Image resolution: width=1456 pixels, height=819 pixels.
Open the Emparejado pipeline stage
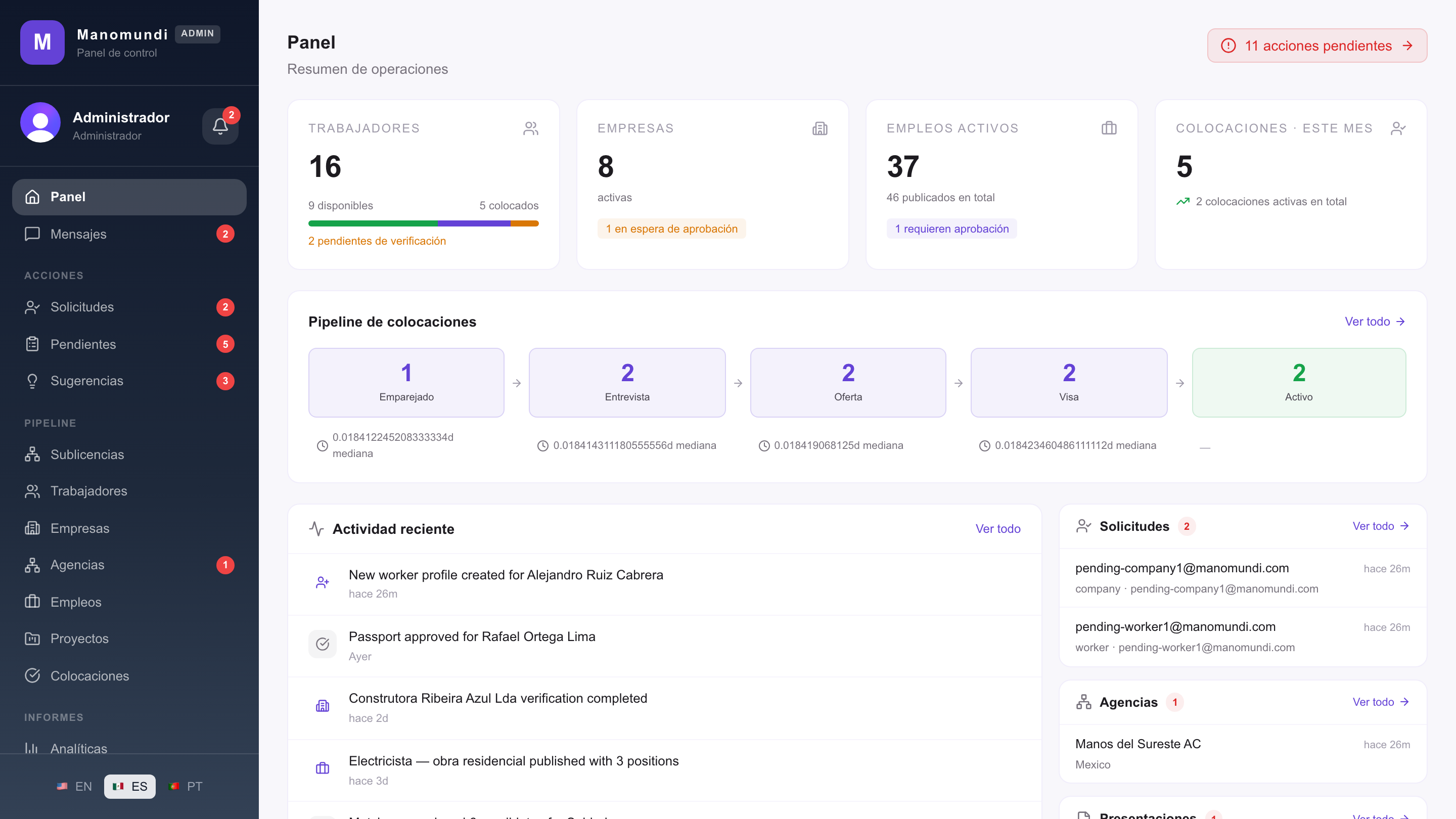tap(406, 383)
